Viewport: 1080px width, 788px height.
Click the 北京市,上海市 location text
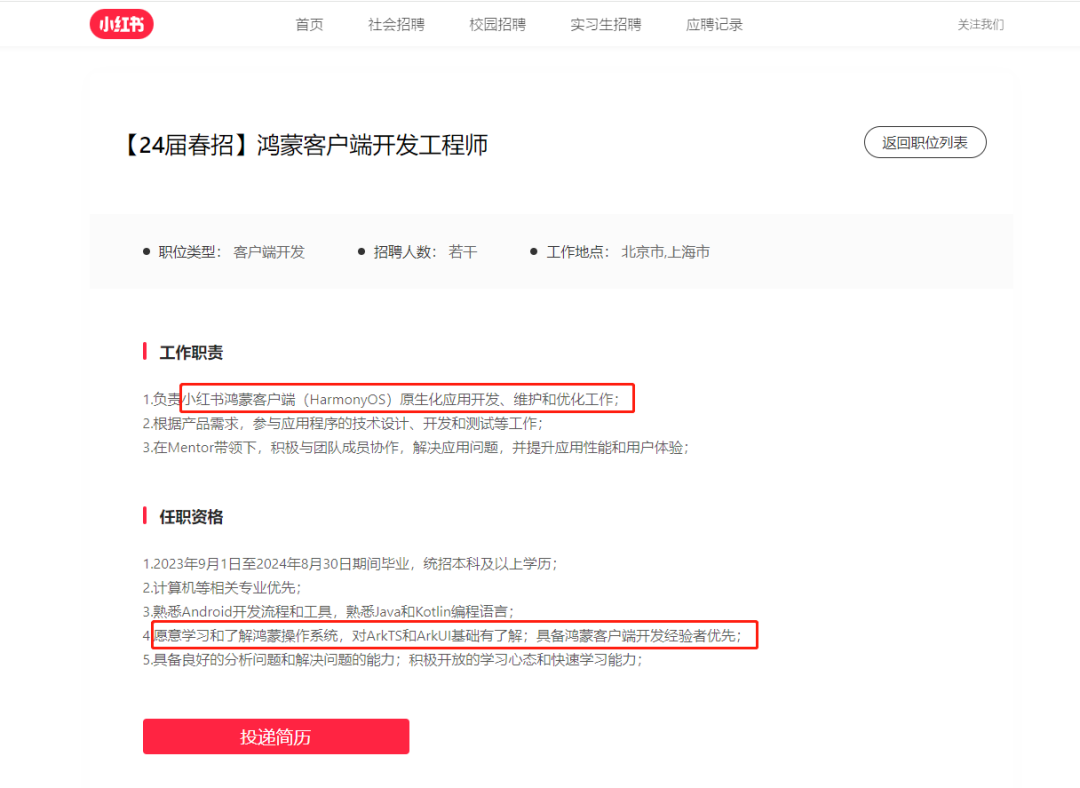(665, 252)
